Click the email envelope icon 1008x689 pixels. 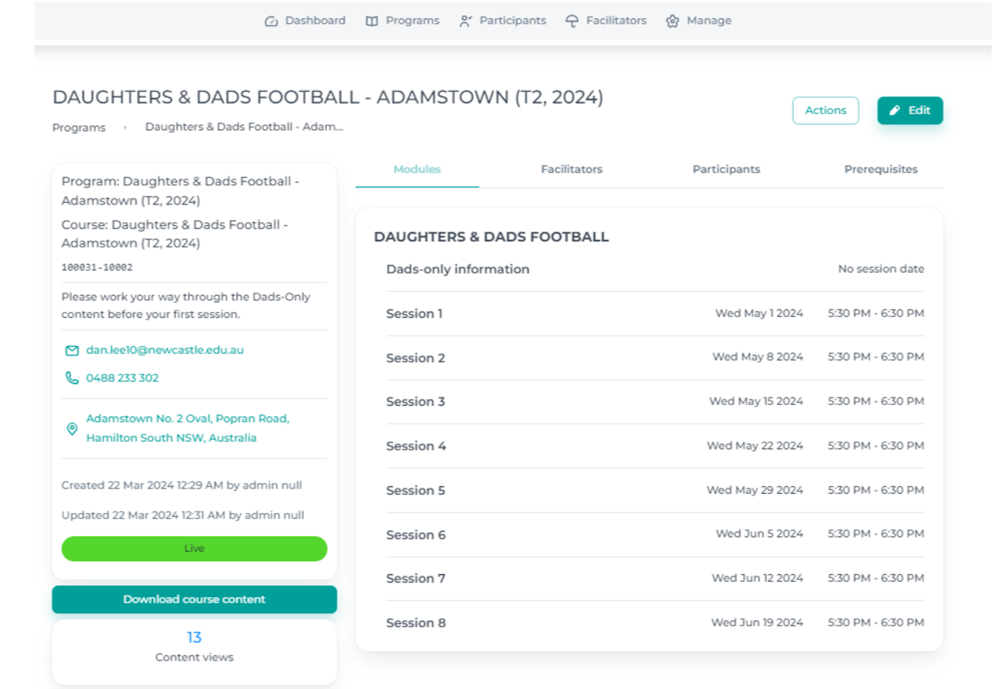[x=72, y=351]
